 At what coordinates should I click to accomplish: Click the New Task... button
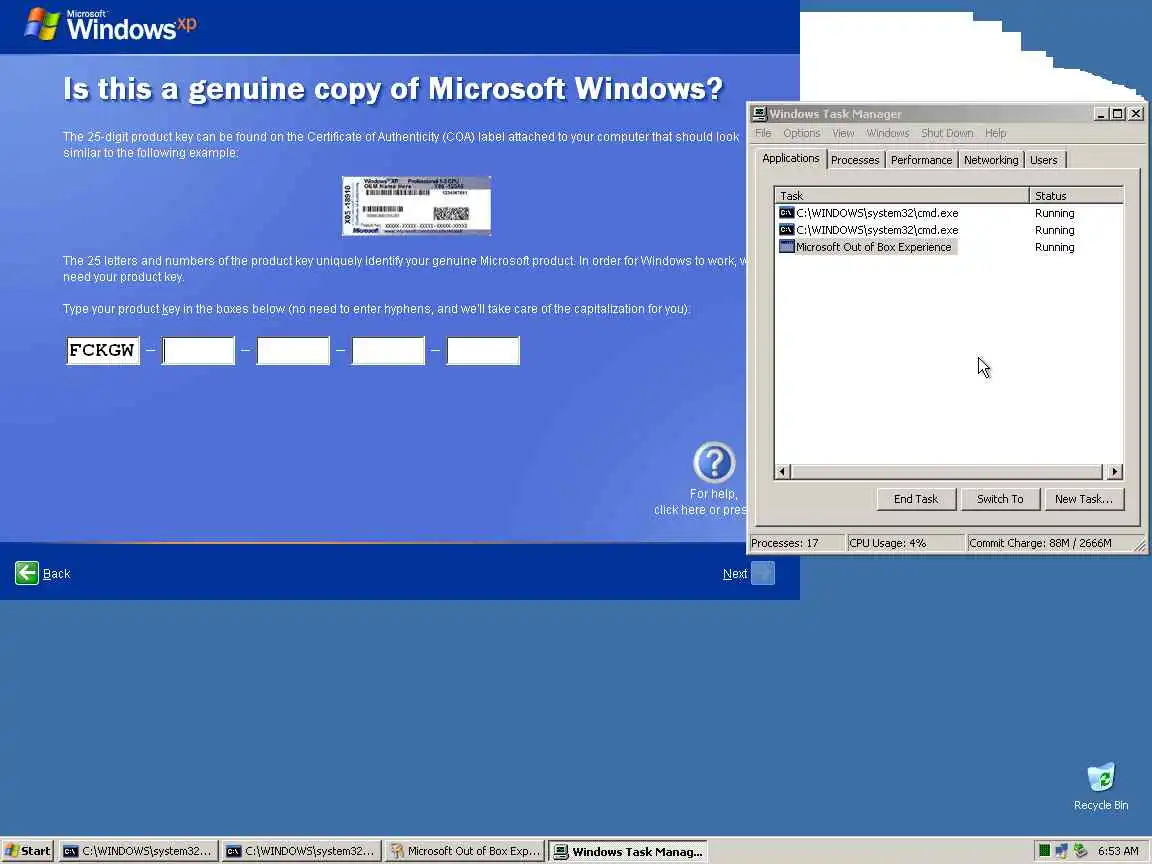tap(1084, 499)
